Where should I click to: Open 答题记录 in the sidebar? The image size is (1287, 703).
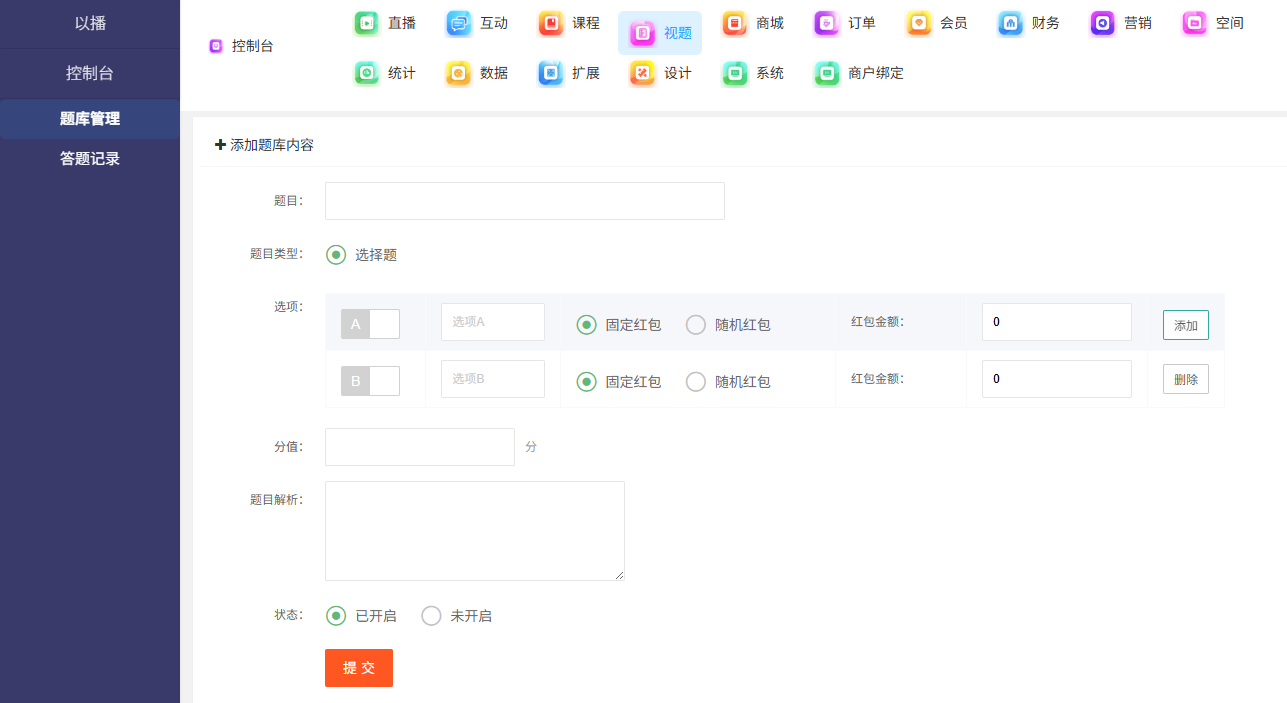90,158
